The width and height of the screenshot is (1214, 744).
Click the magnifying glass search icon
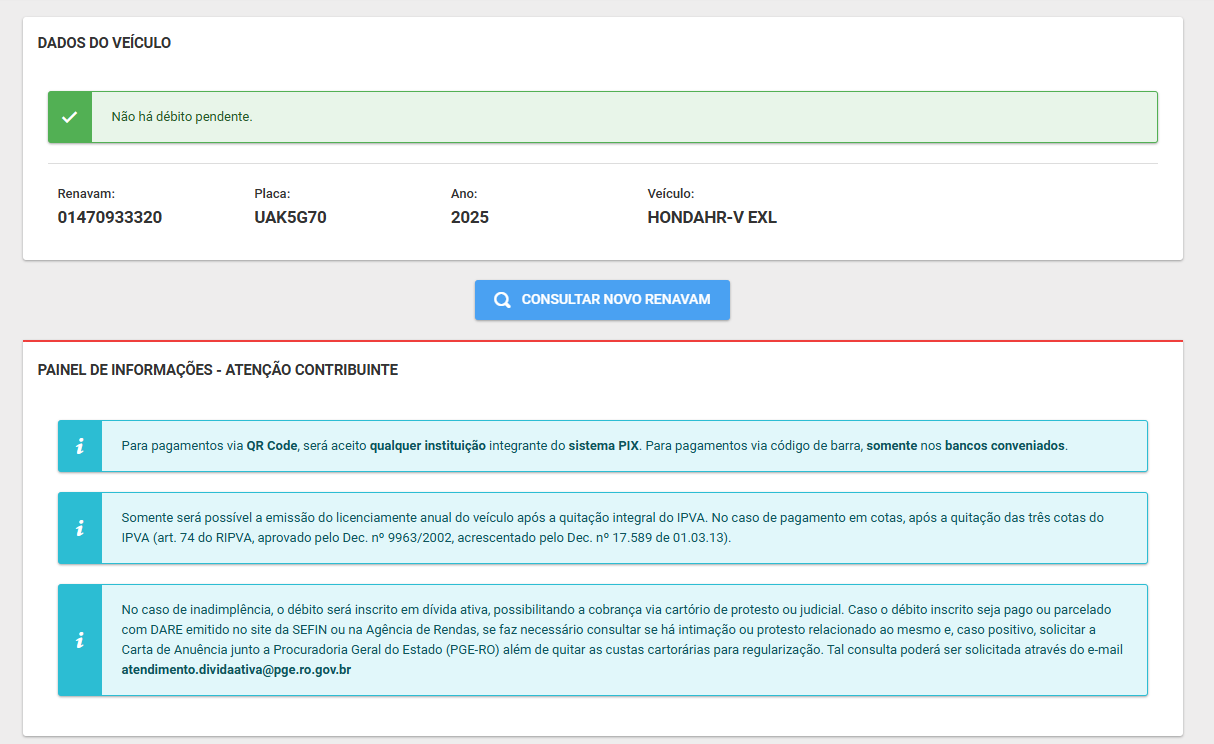pyautogui.click(x=502, y=300)
